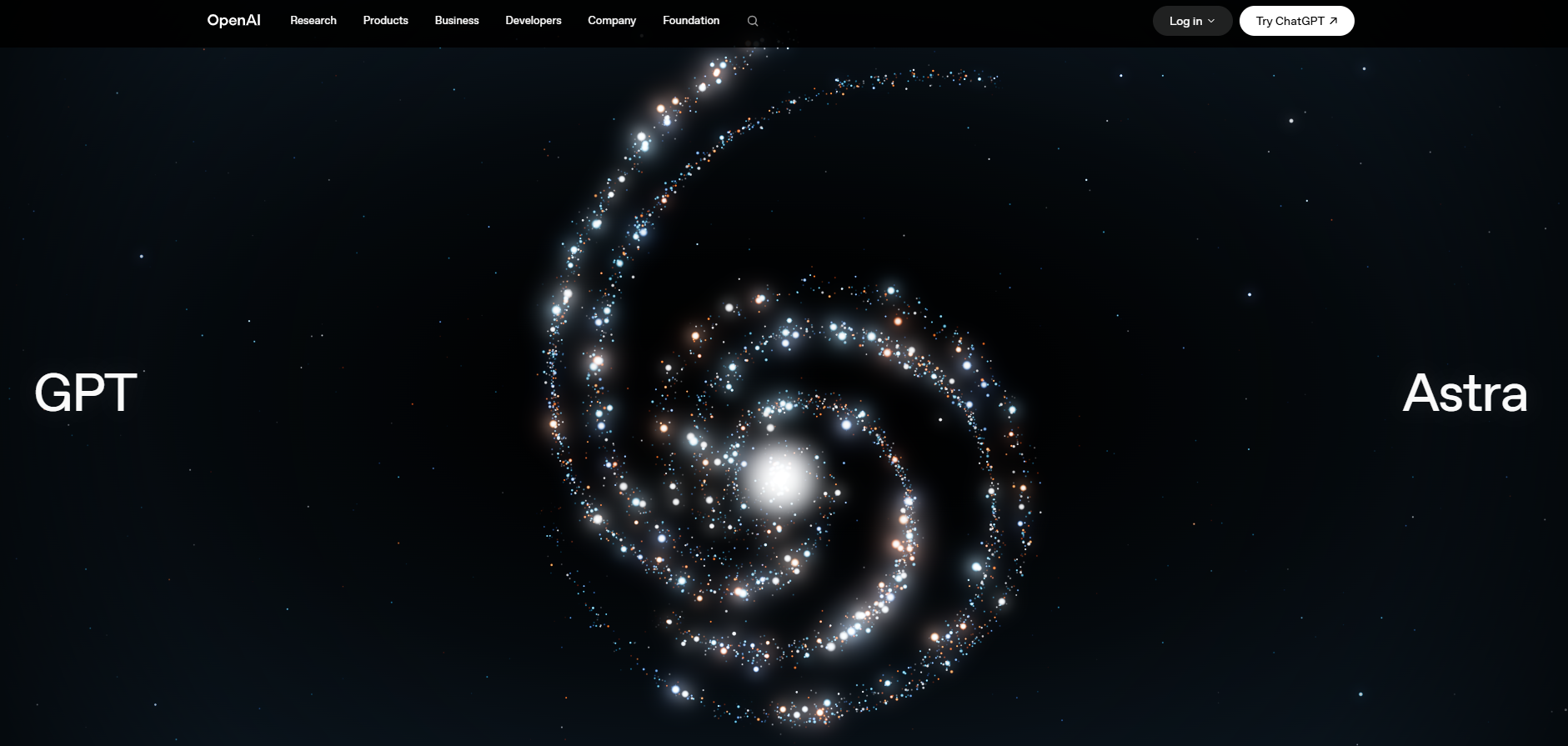Image resolution: width=1568 pixels, height=746 pixels.
Task: Click the large Astra heading text
Action: (1465, 393)
